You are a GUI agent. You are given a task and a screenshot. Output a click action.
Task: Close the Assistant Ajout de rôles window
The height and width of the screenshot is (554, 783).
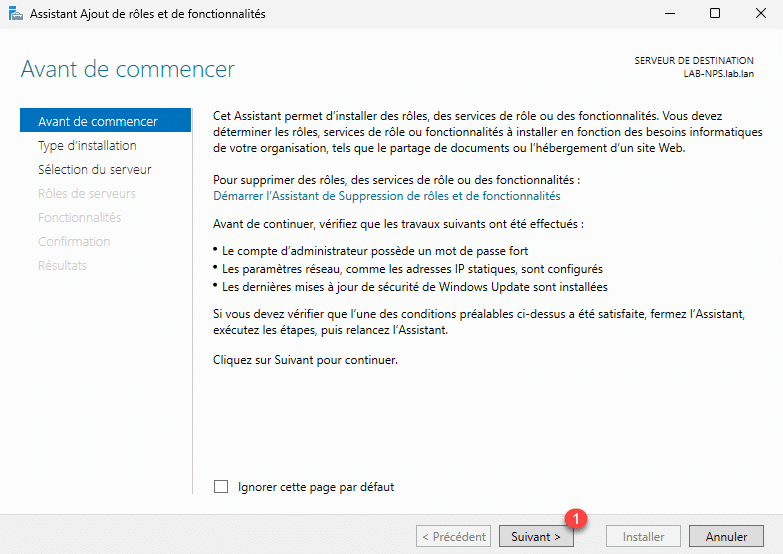759,14
